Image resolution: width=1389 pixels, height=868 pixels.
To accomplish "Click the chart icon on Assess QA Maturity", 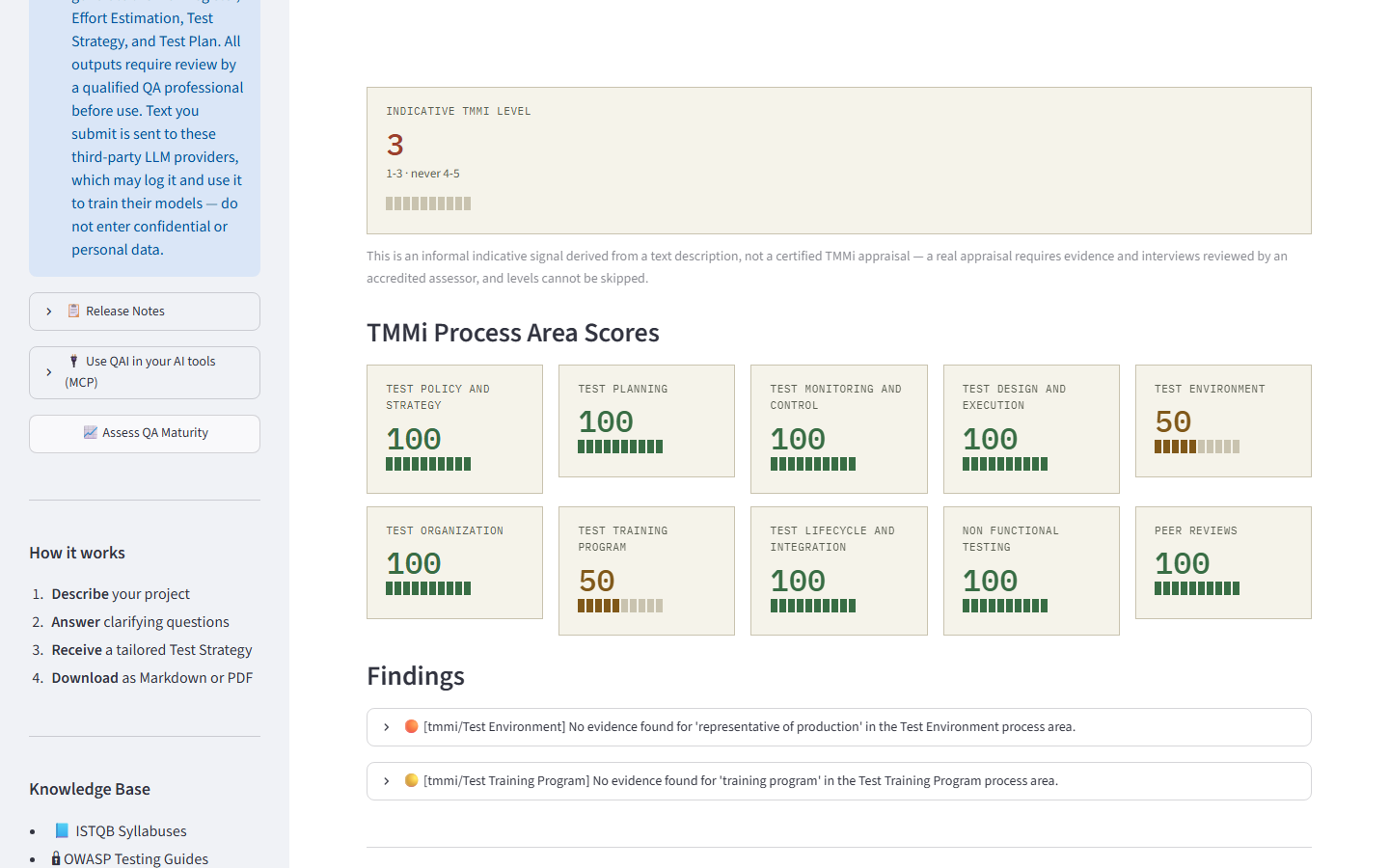I will pyautogui.click(x=90, y=432).
